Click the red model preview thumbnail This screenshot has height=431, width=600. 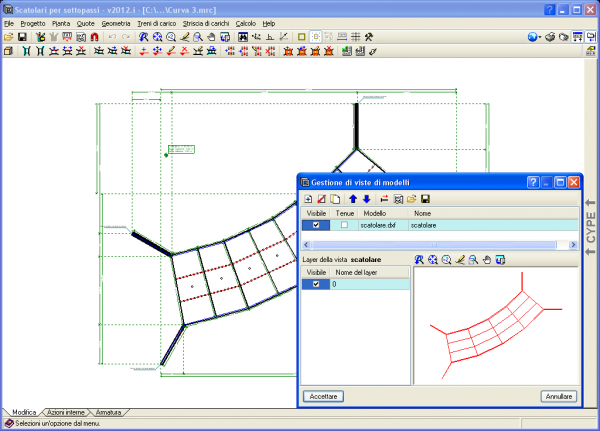[x=496, y=326]
